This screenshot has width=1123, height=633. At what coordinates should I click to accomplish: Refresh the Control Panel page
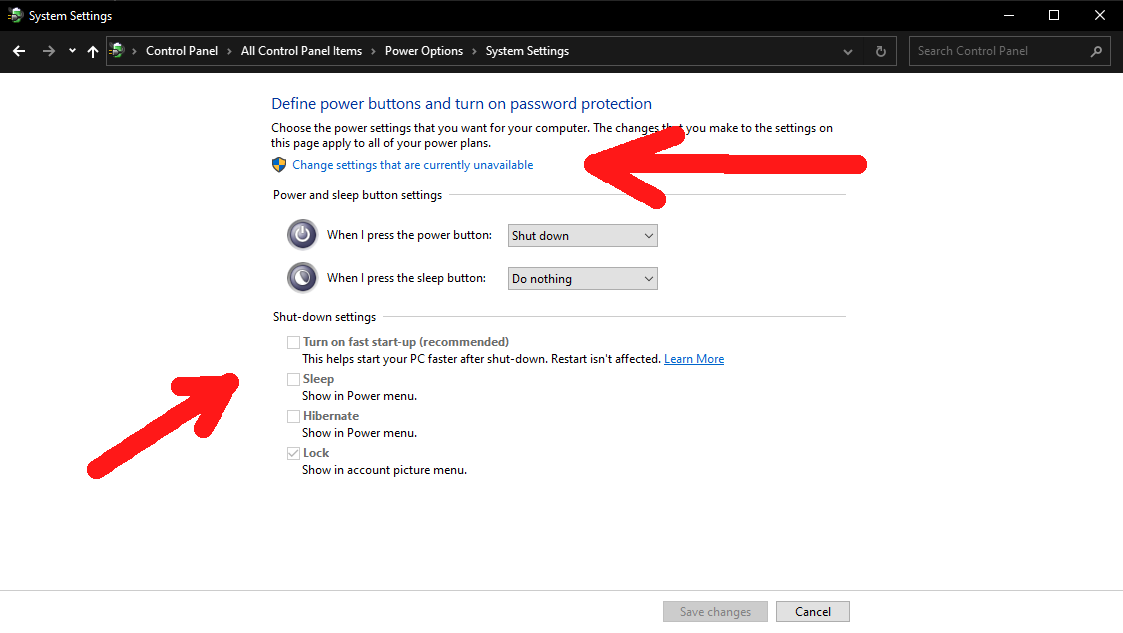click(x=880, y=51)
